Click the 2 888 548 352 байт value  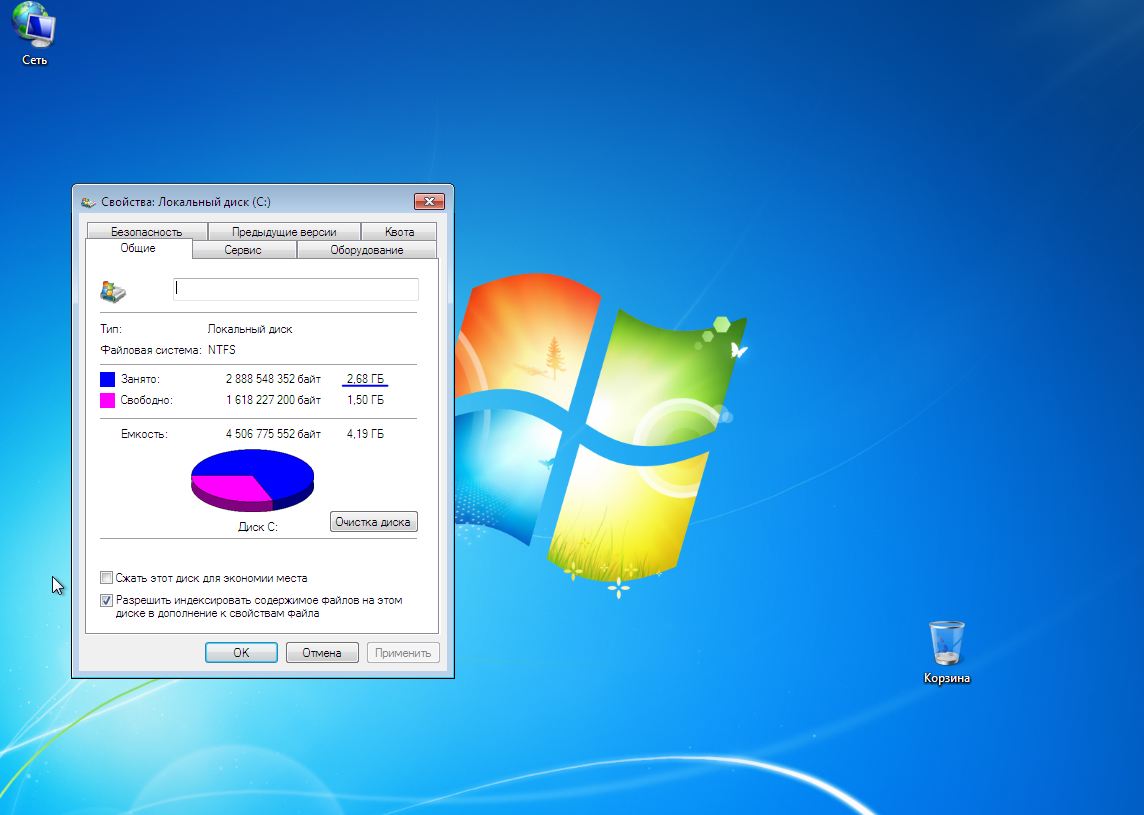coord(273,379)
